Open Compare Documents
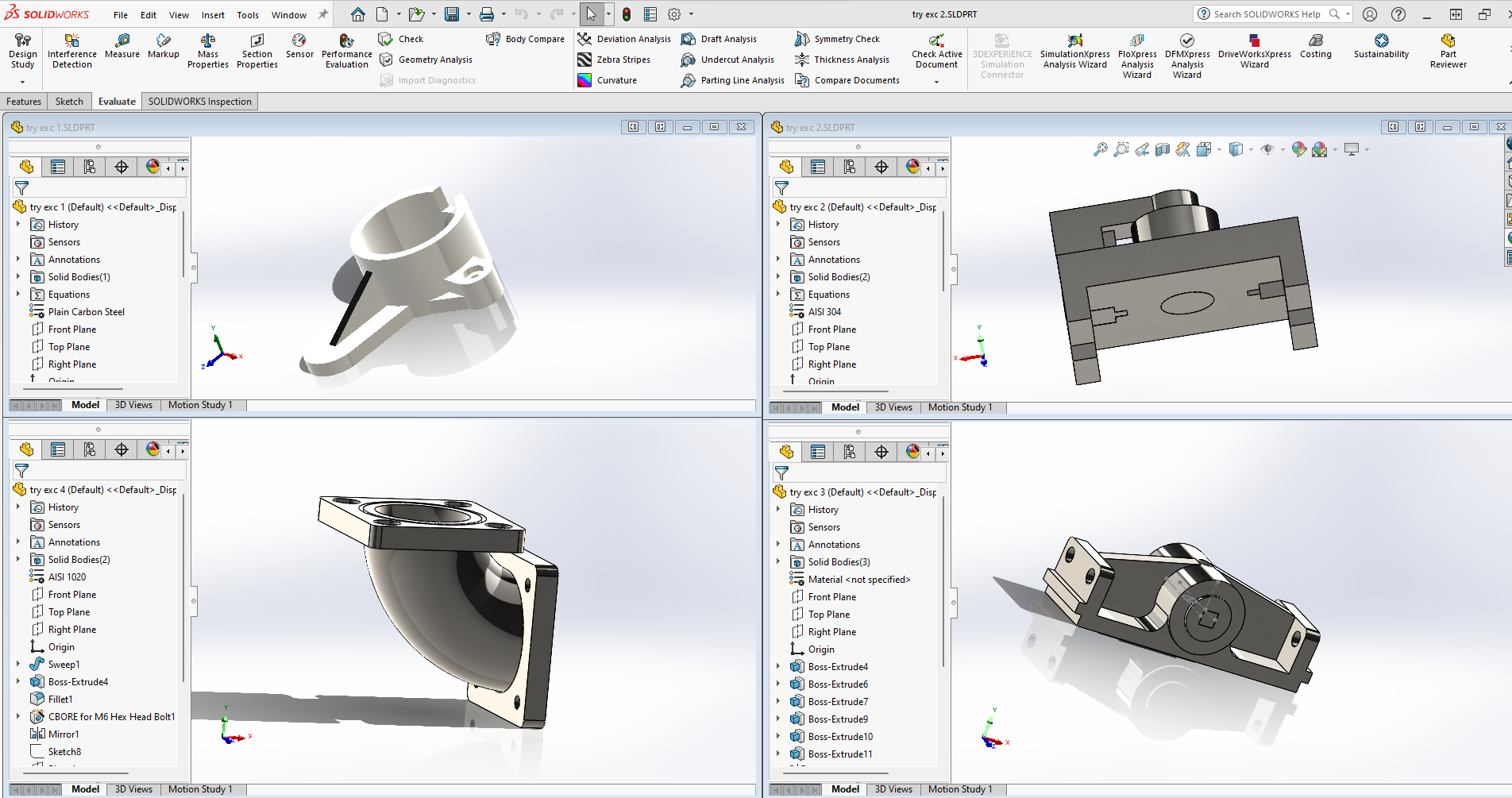The image size is (1512, 798). (847, 80)
